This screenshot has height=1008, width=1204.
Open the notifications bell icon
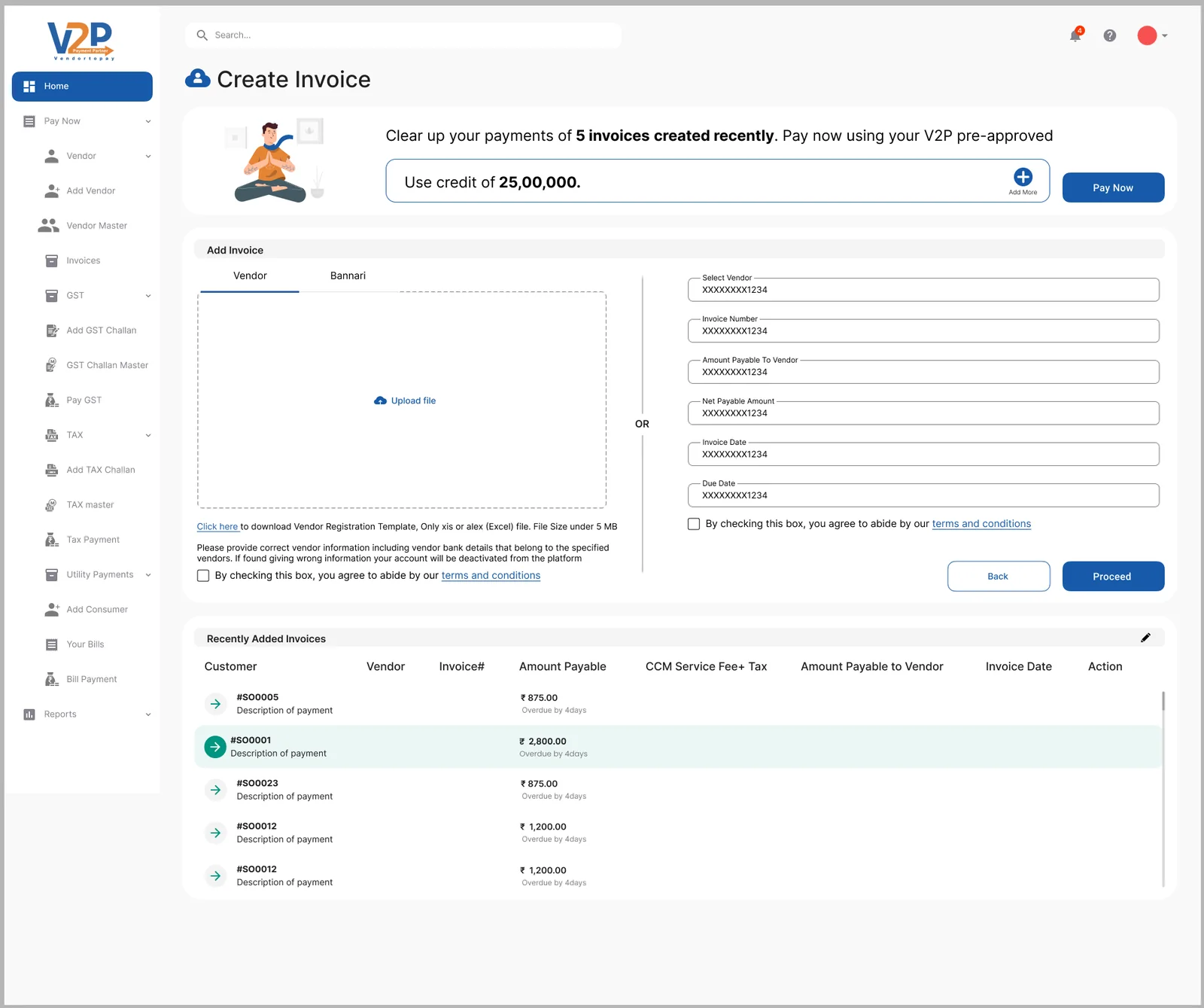click(1075, 35)
